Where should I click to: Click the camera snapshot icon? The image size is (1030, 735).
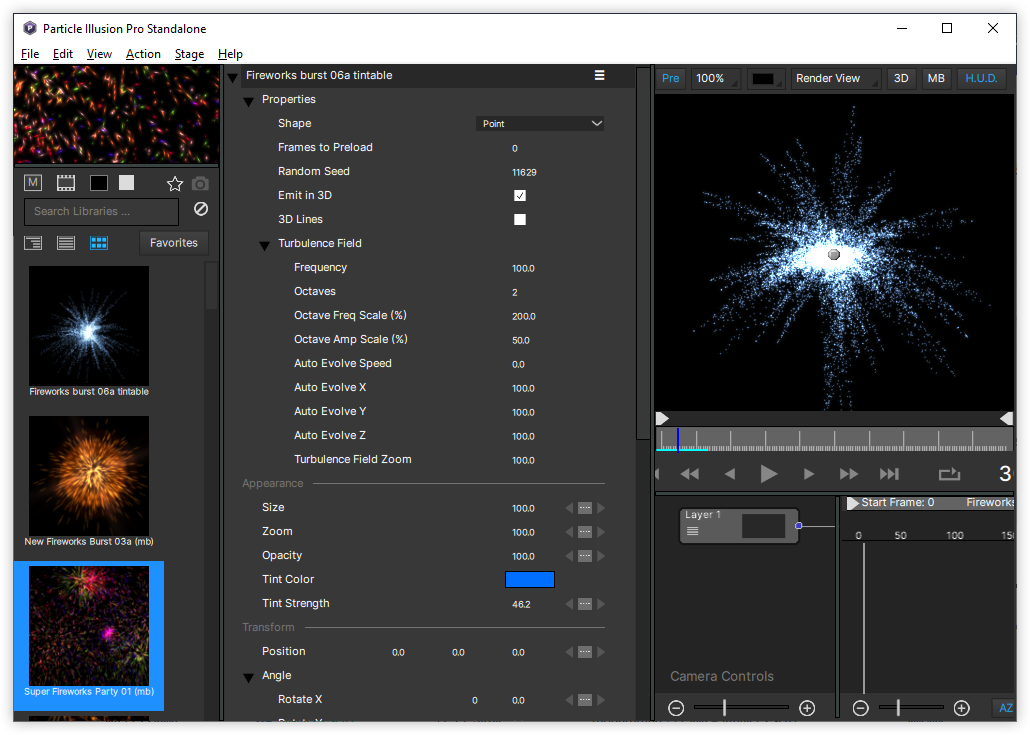tap(200, 184)
